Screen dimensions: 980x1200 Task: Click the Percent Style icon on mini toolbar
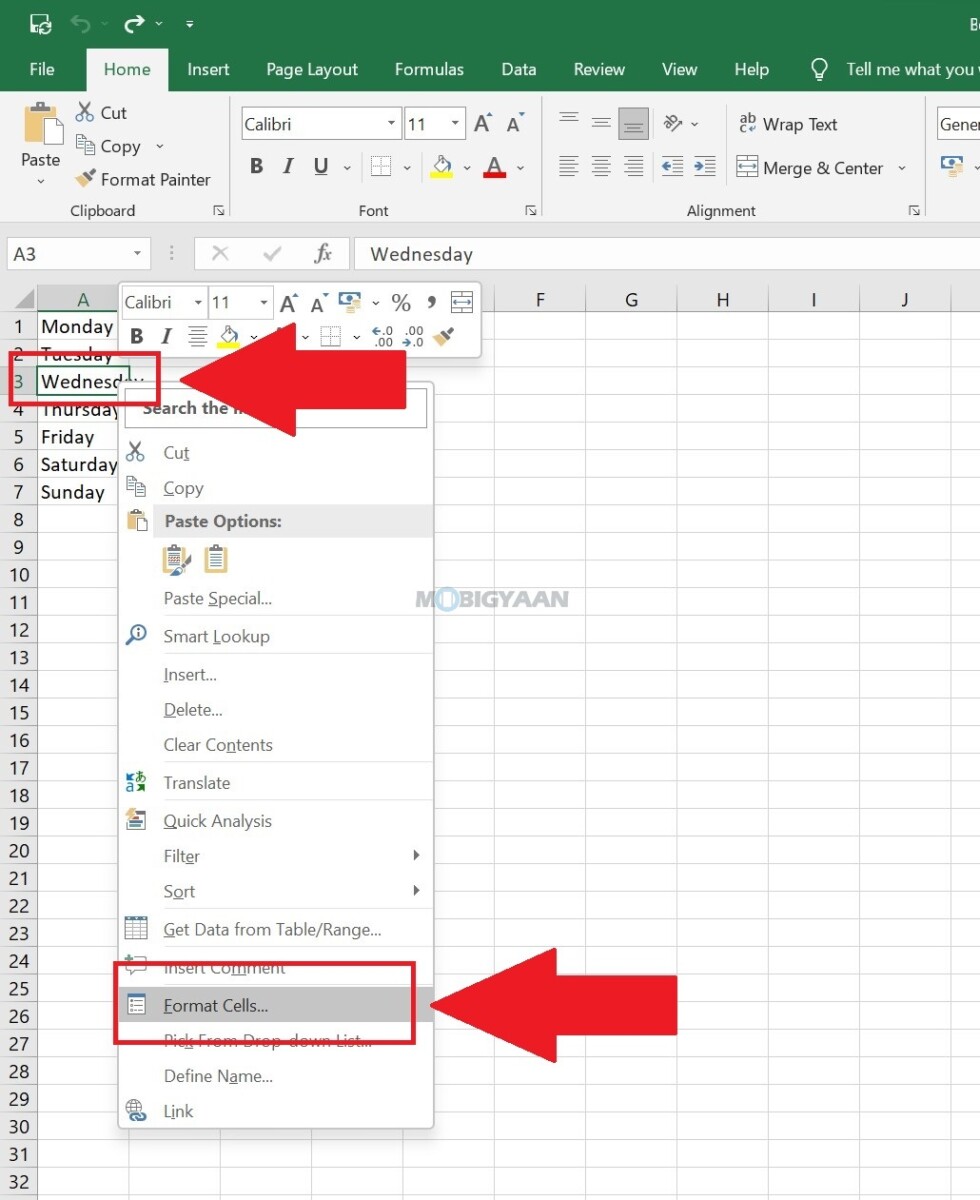(401, 301)
